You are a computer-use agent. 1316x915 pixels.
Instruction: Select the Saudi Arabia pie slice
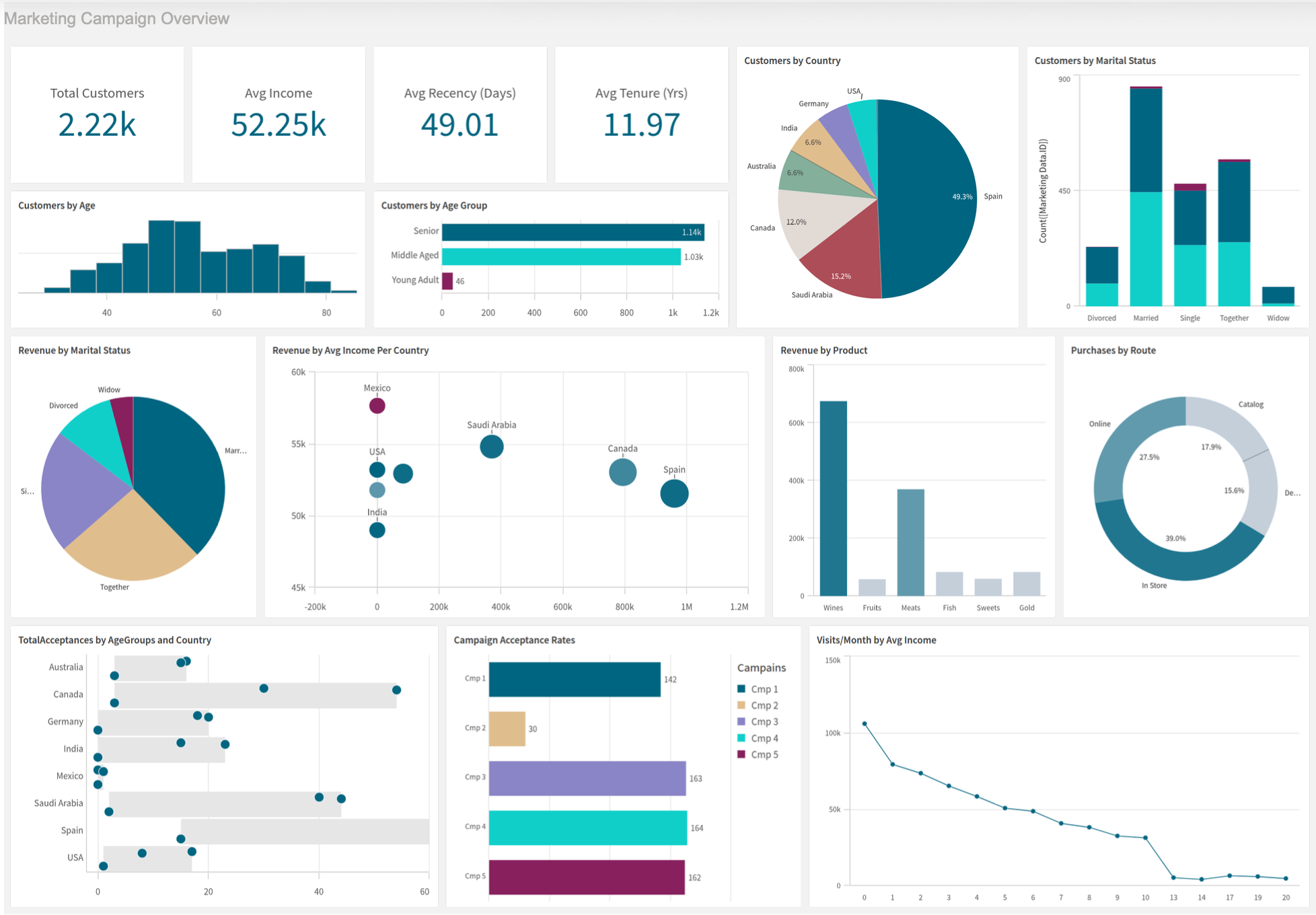(x=846, y=266)
